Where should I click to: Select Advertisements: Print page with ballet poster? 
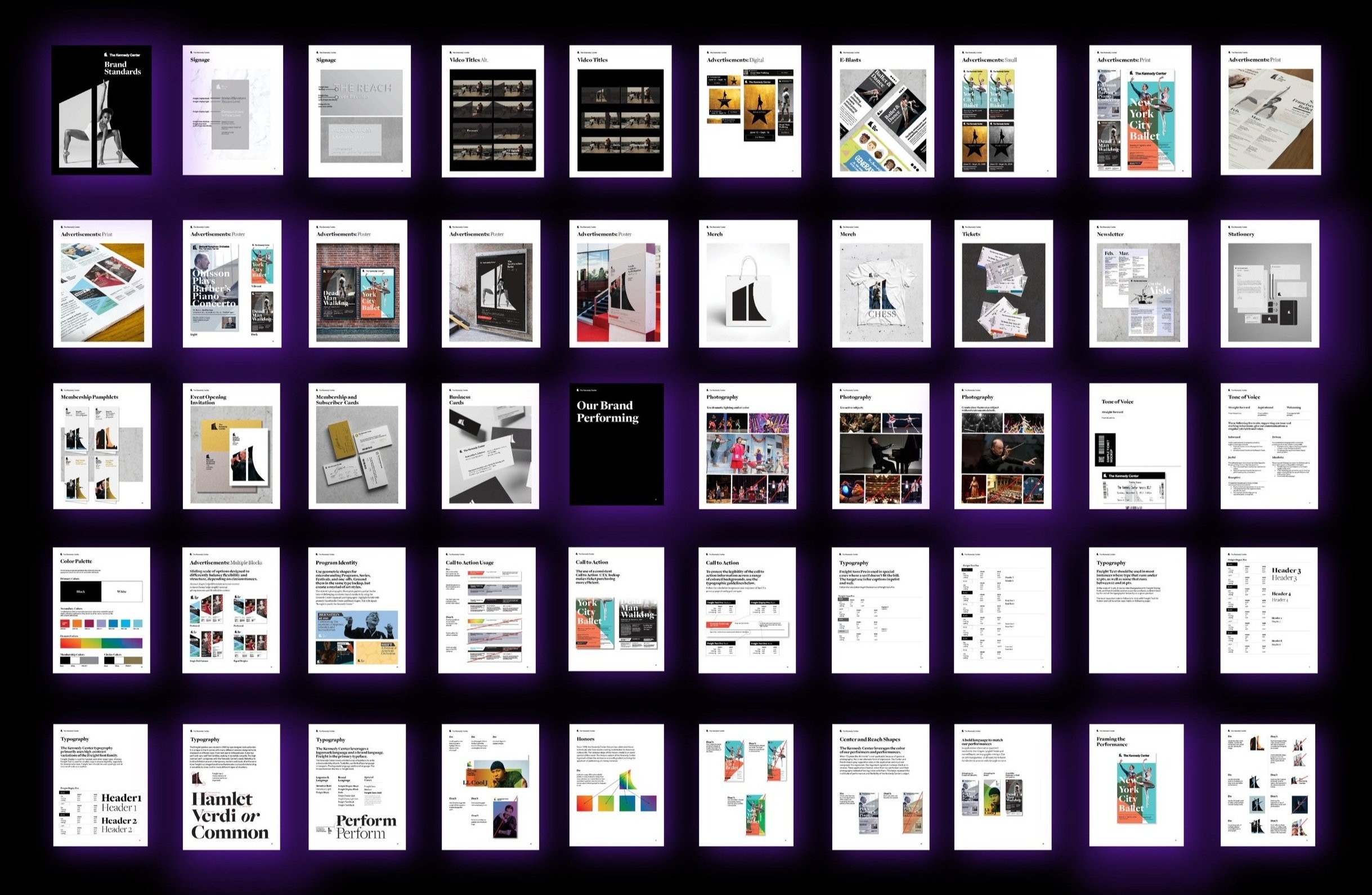(x=1140, y=111)
